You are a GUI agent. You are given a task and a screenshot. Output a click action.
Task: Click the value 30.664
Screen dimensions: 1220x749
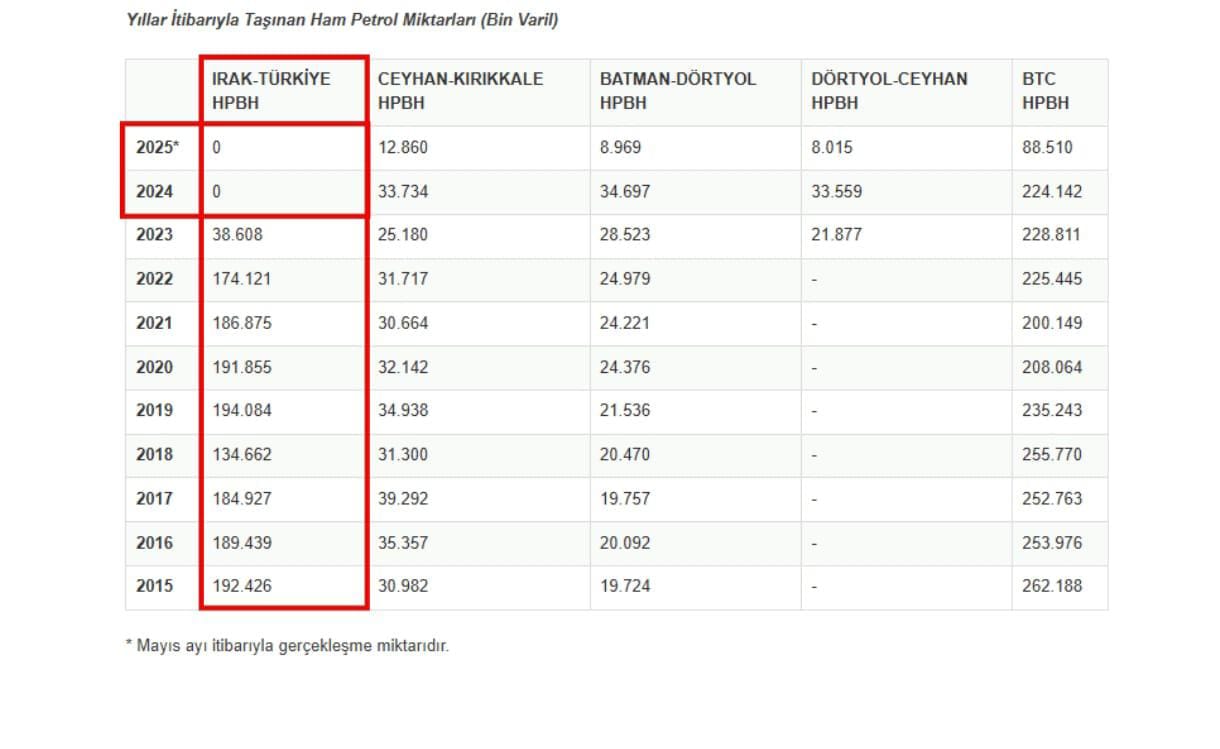pos(403,323)
